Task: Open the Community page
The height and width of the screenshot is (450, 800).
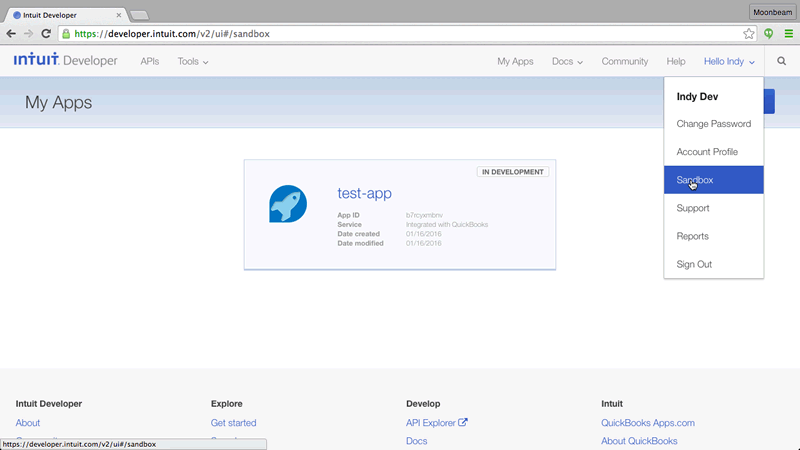Action: point(624,61)
